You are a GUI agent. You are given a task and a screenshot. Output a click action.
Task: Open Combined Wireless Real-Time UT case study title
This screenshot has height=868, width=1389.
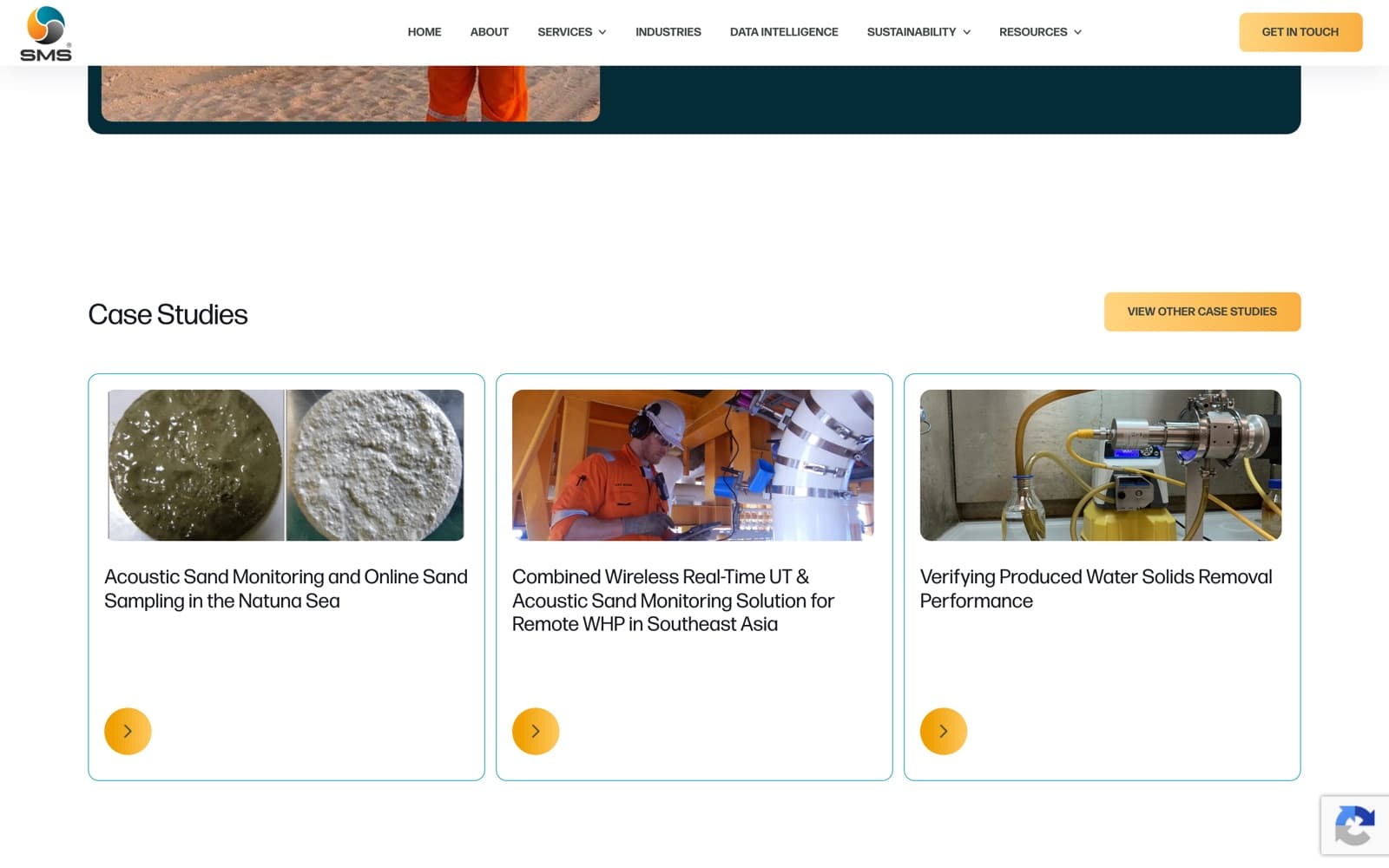point(673,600)
